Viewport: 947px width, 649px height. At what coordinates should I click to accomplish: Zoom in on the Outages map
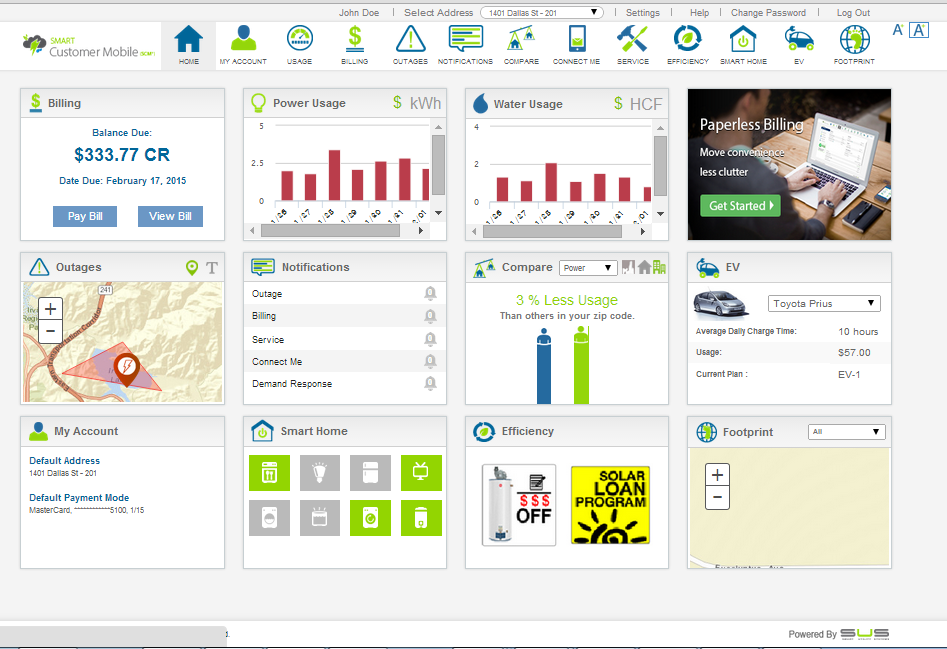[x=50, y=309]
